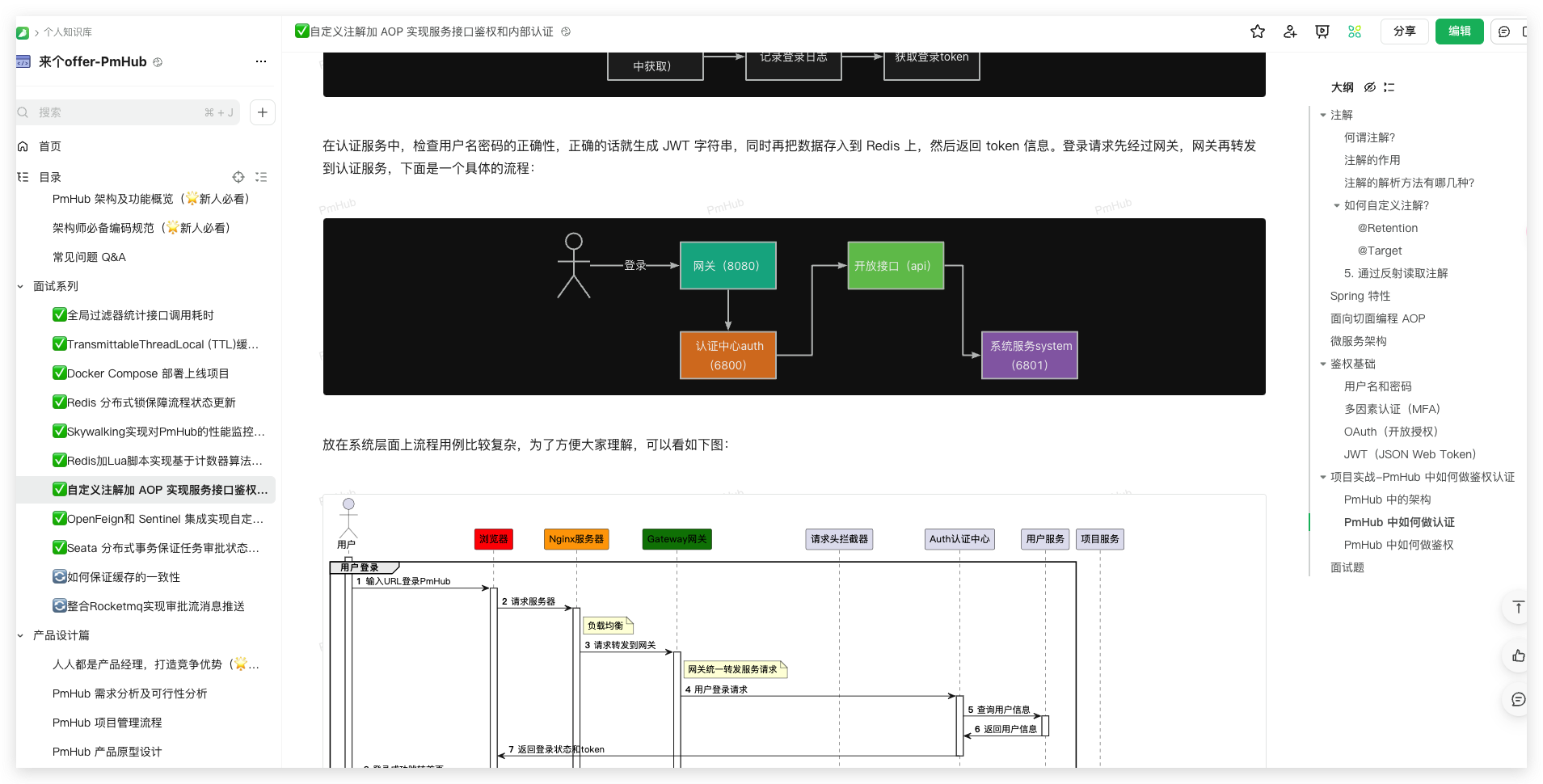Click collapse-all list icon beside 目录
The width and height of the screenshot is (1543, 784).
coord(260,176)
